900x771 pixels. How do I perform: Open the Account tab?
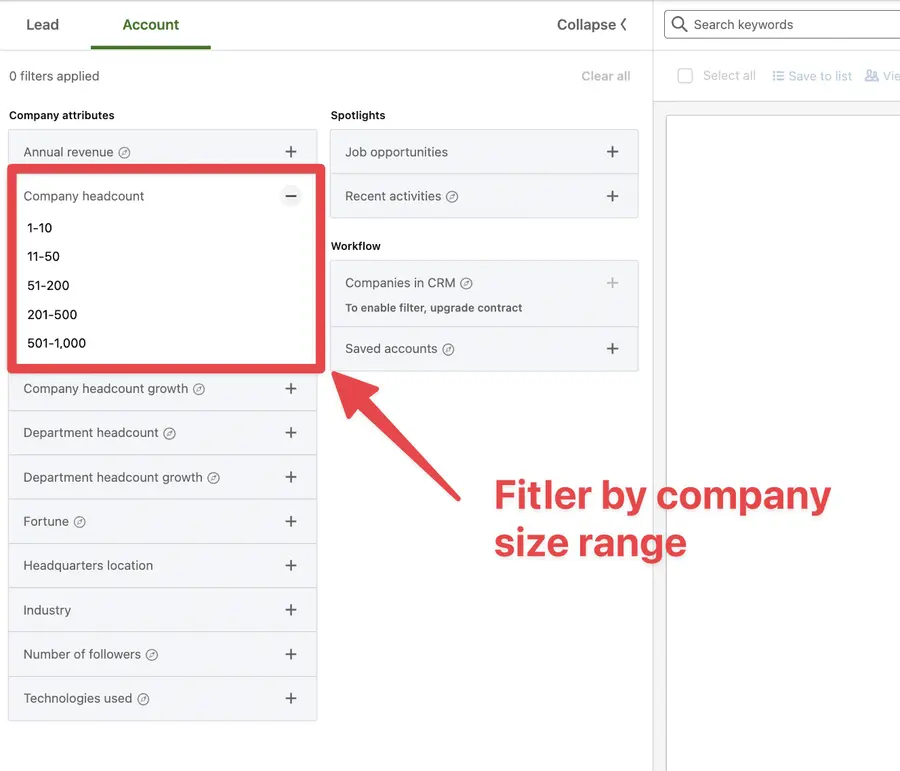[150, 24]
